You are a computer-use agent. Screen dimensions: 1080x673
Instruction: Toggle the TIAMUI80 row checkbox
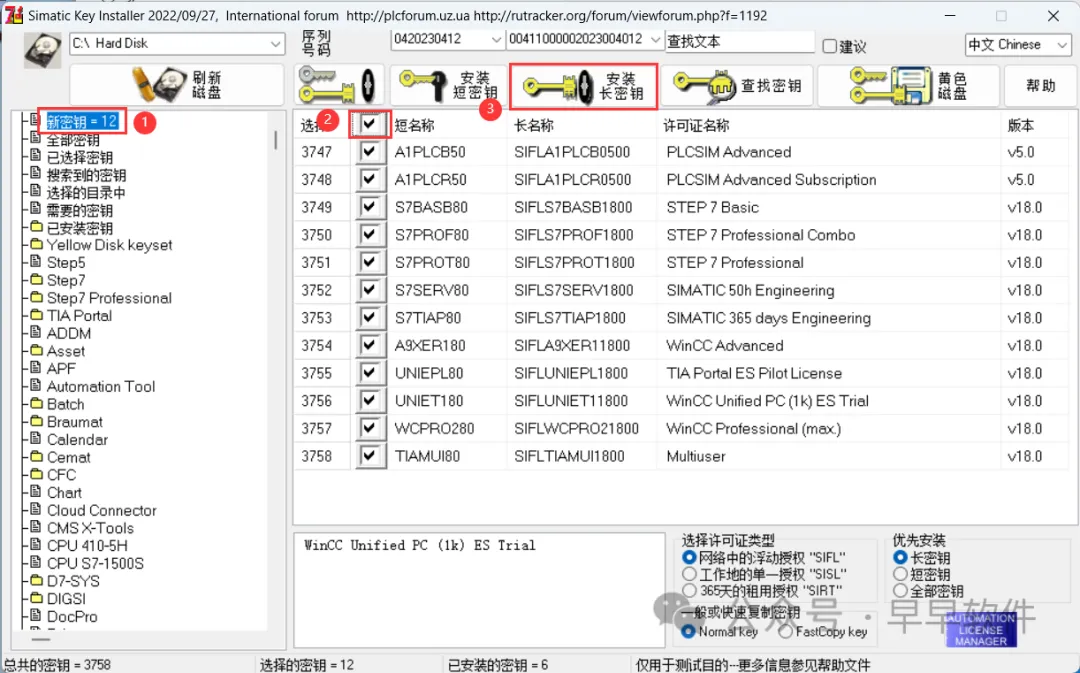(x=370, y=455)
